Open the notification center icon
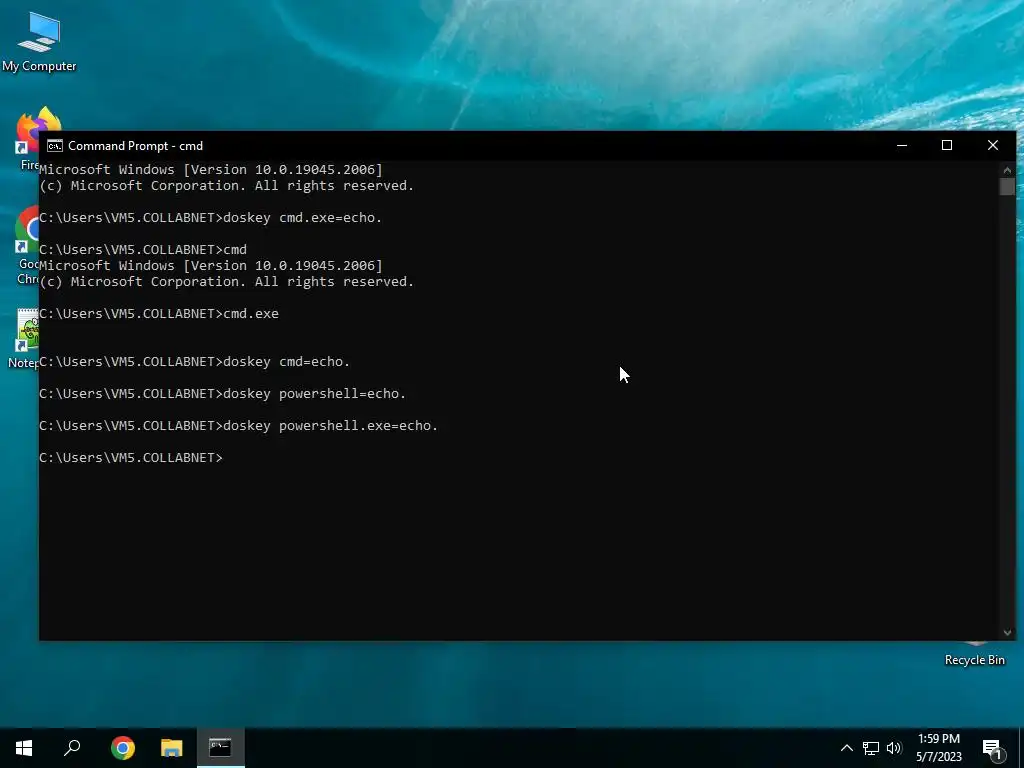This screenshot has height=768, width=1024. pos(992,748)
